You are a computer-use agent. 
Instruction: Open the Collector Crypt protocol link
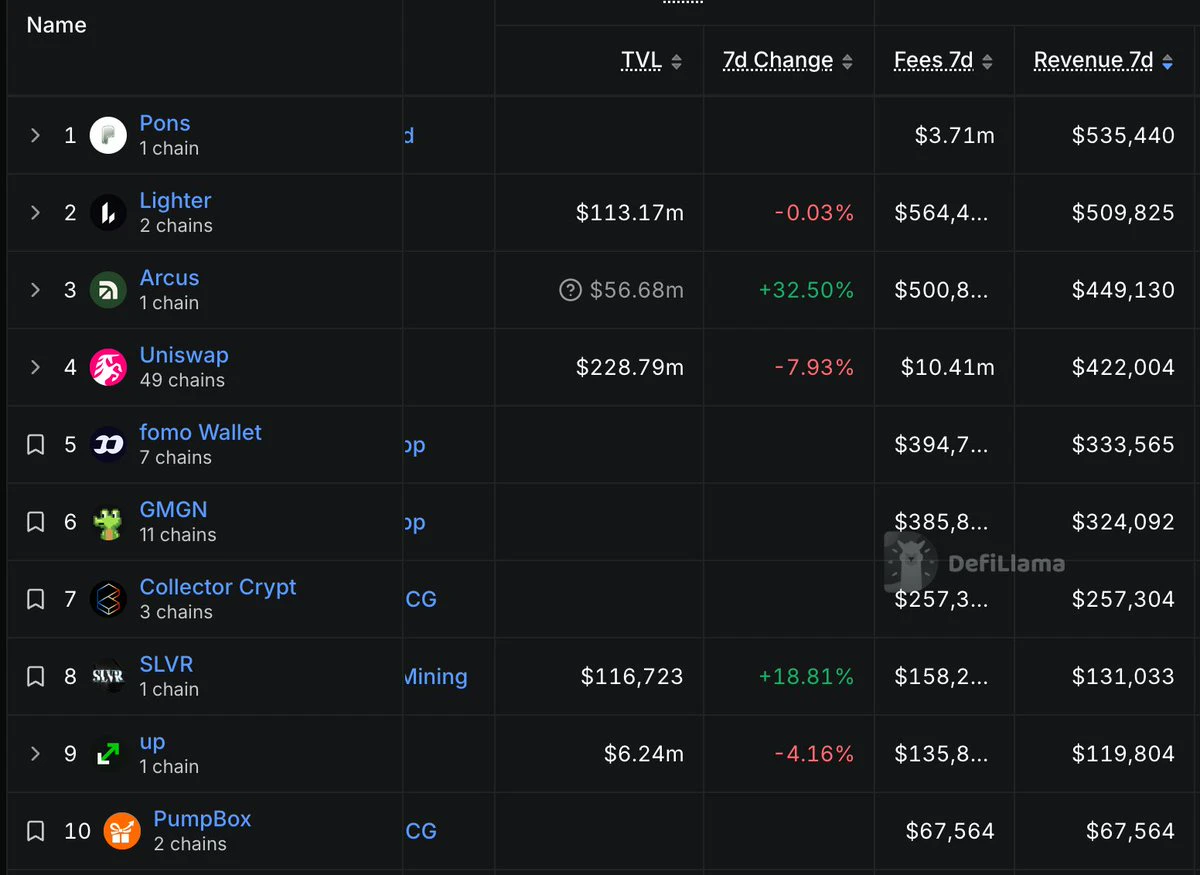point(218,587)
